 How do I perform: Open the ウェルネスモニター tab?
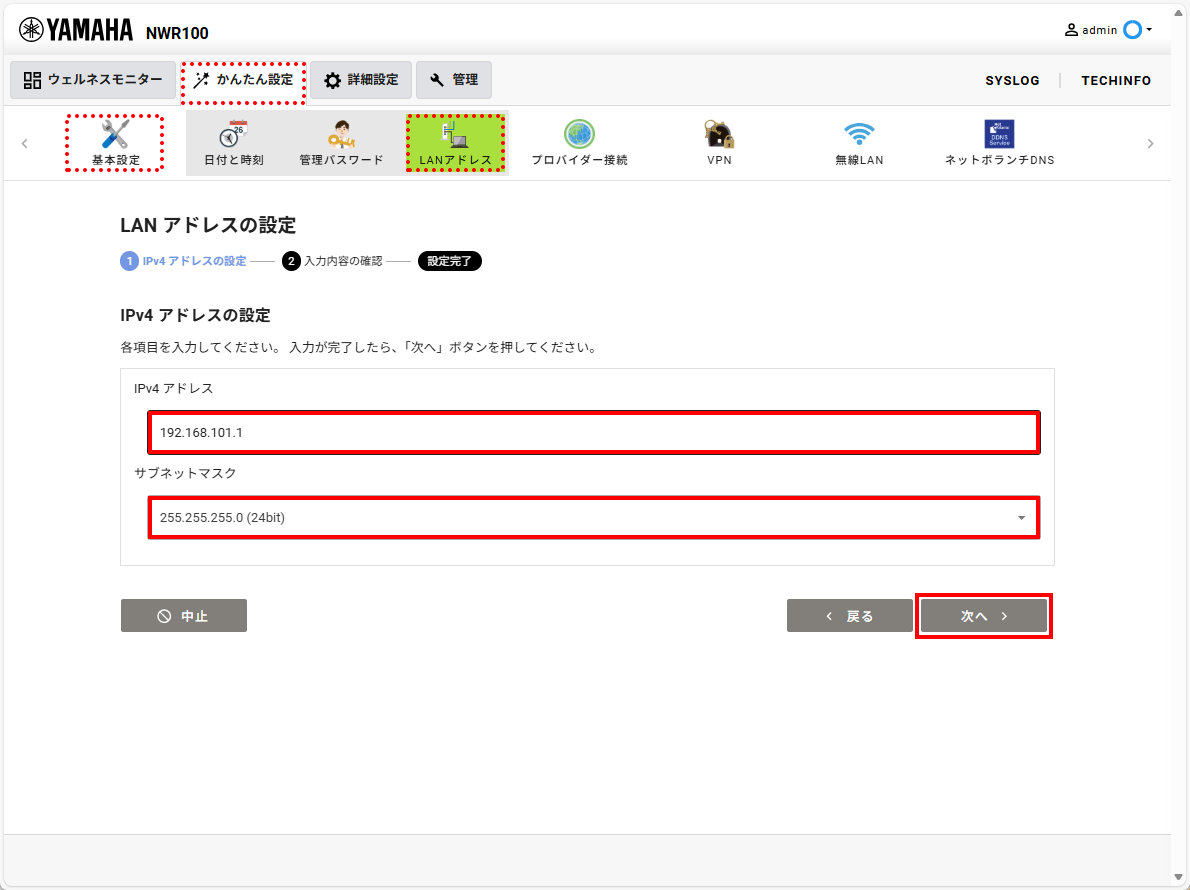[x=93, y=80]
